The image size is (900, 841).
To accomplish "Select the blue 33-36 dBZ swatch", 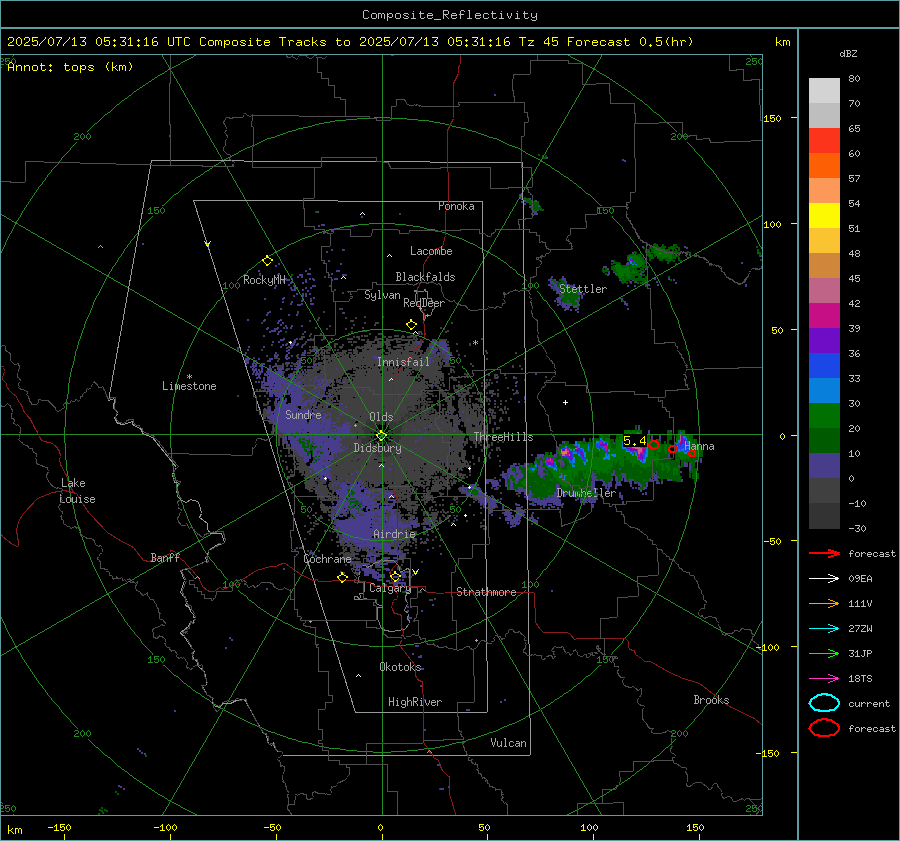I will tap(824, 366).
